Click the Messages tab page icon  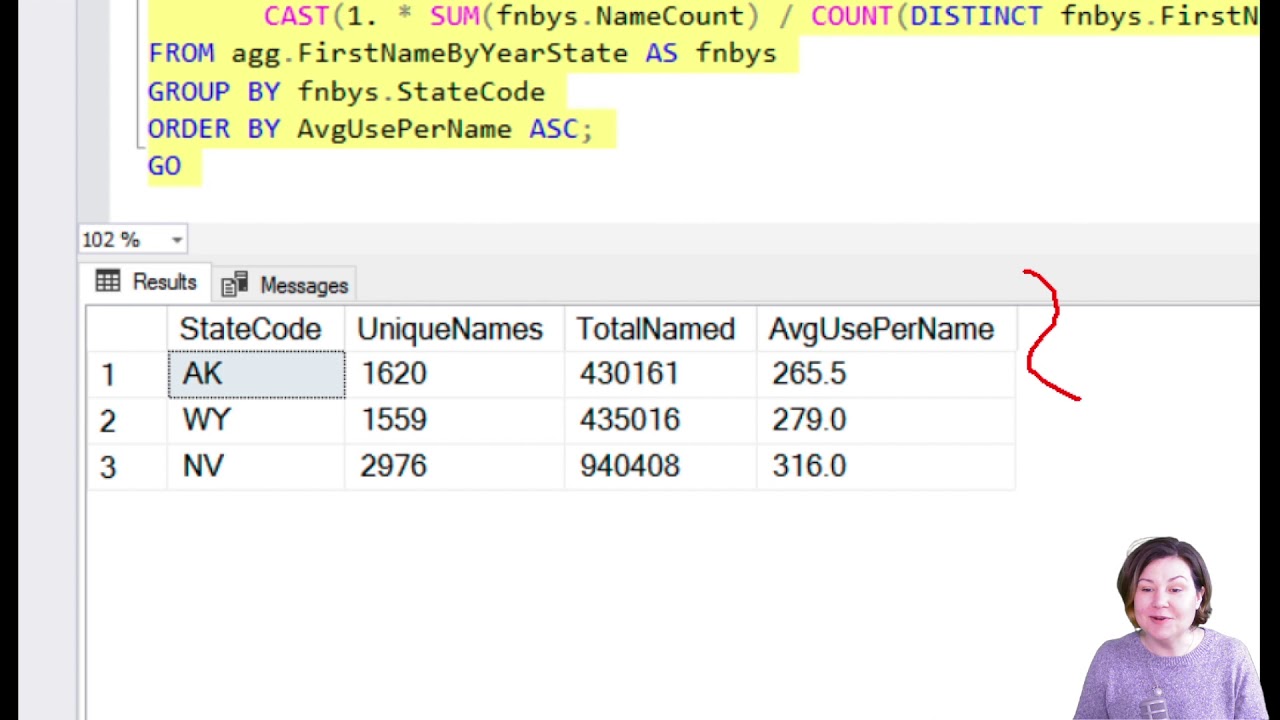click(234, 286)
